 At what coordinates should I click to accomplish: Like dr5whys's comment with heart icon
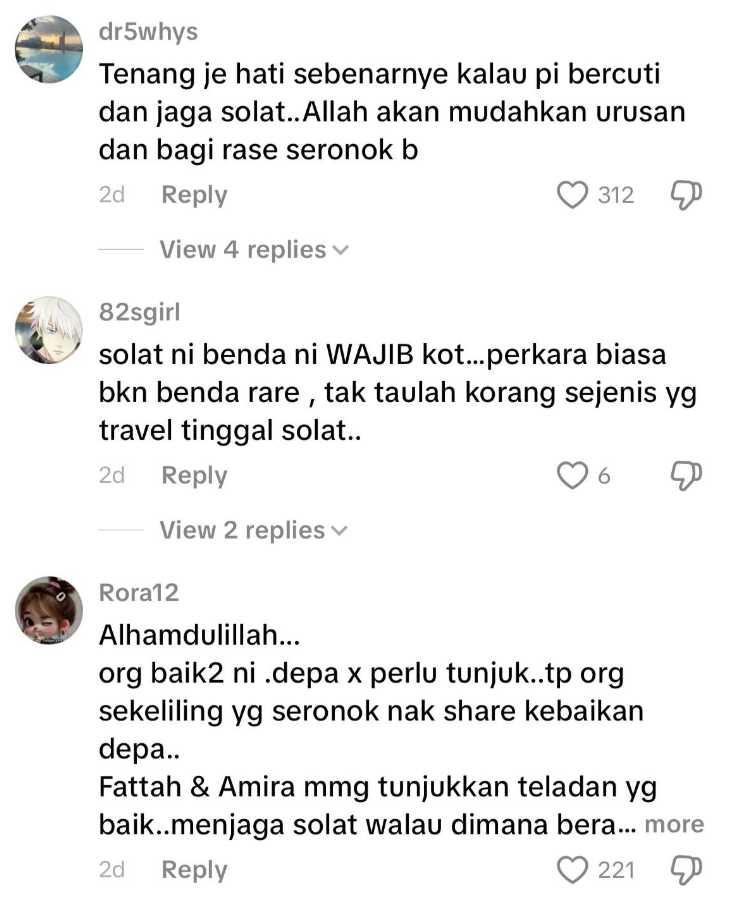click(572, 195)
